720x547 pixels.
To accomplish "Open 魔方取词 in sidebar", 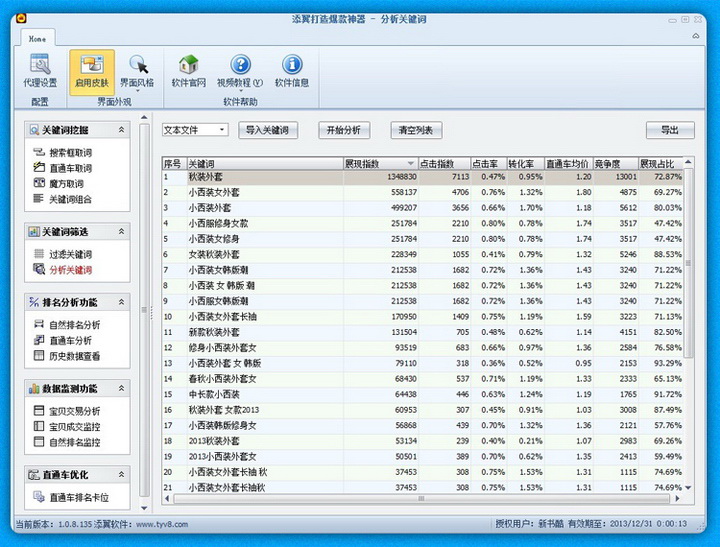I will point(59,184).
